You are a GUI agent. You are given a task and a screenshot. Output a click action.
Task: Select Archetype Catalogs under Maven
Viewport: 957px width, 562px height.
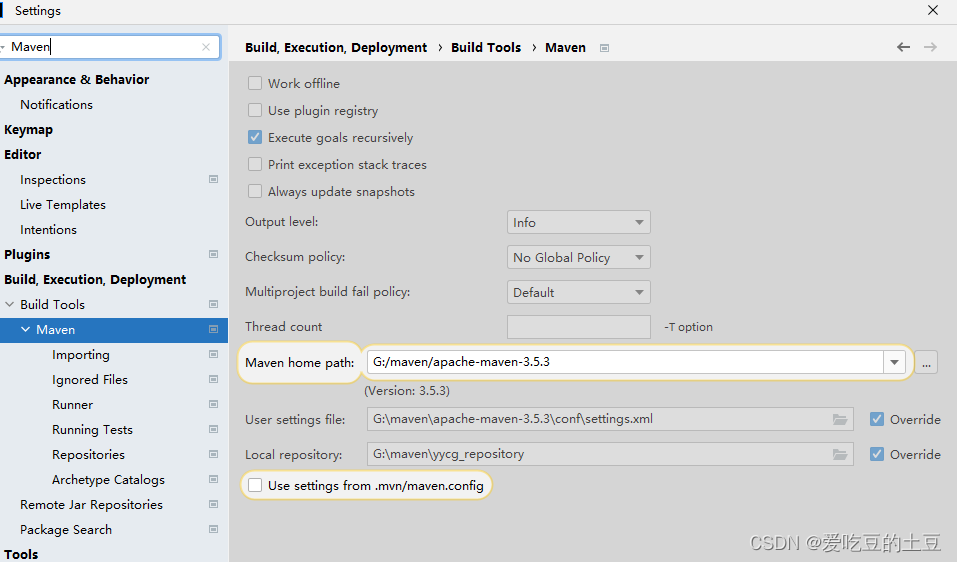coord(108,480)
